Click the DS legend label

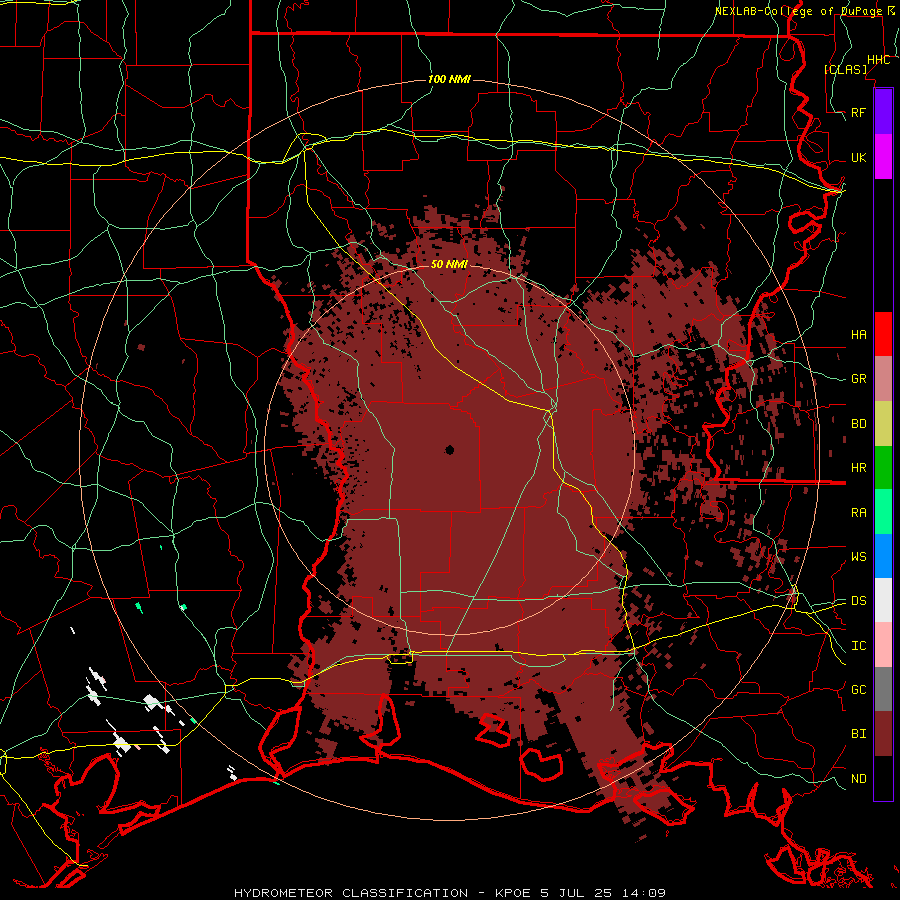(859, 601)
